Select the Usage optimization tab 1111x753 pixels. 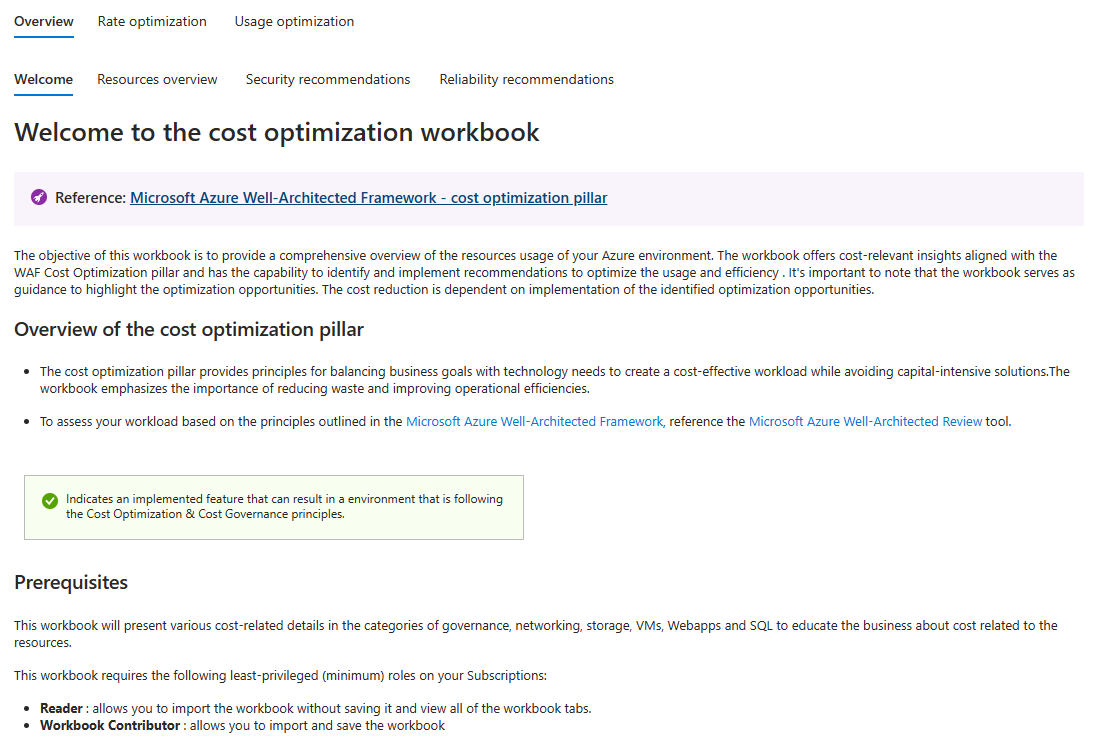tap(294, 21)
